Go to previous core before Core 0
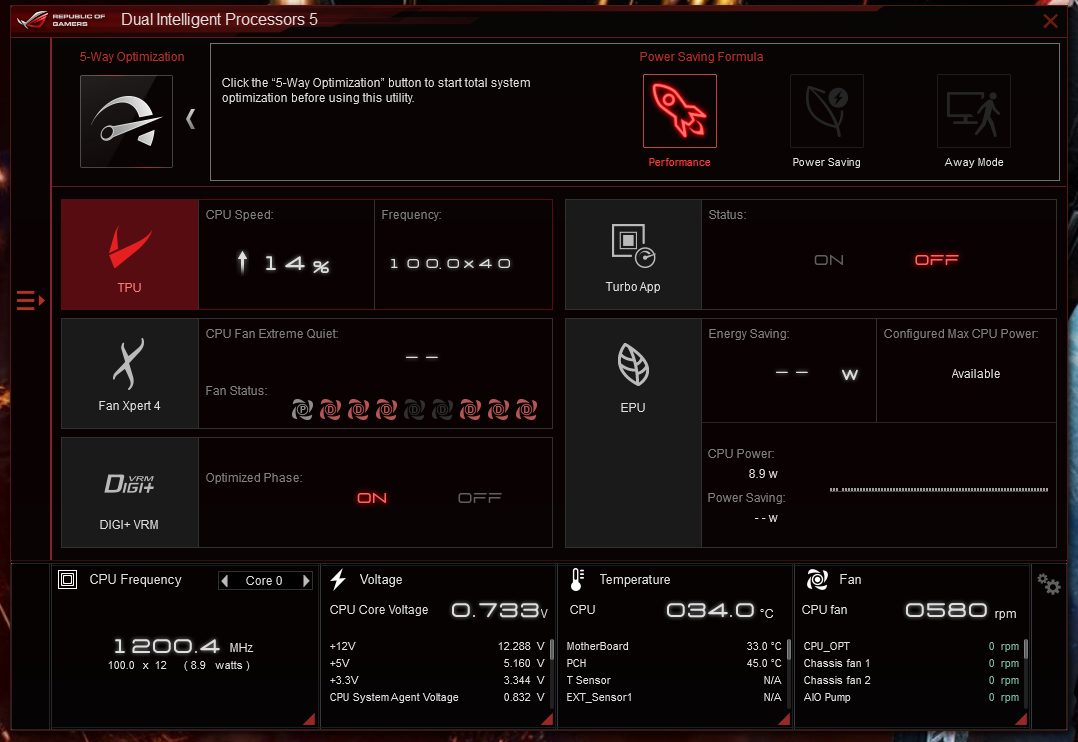The image size is (1078, 742). click(x=224, y=581)
